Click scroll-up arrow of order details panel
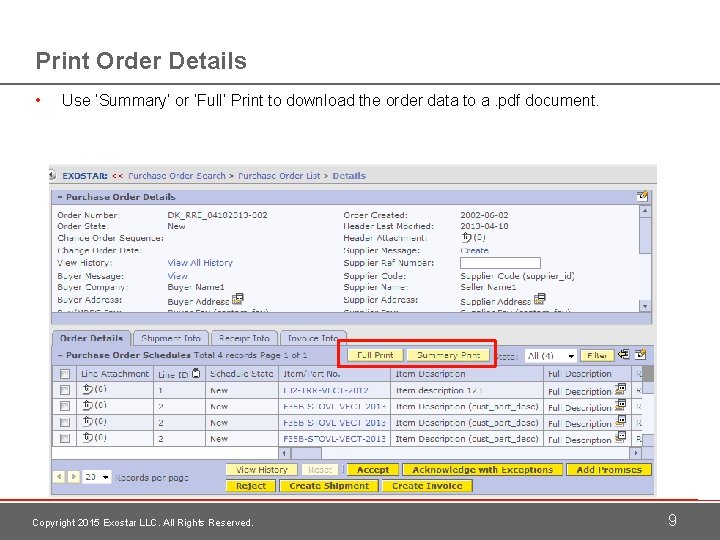Viewport: 720px width, 540px height. [645, 211]
